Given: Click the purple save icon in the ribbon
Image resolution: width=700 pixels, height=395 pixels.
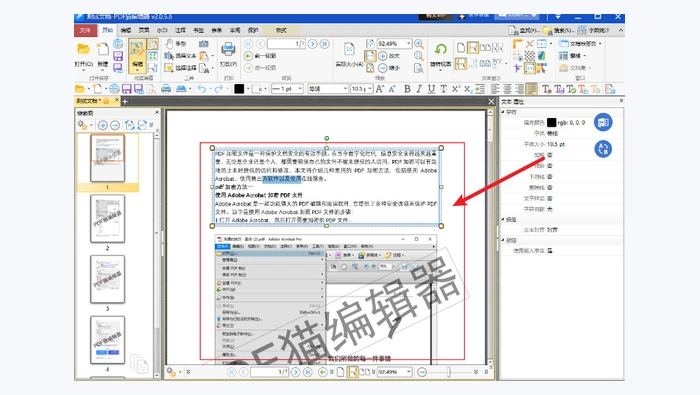Looking at the screenshot, I should (118, 56).
